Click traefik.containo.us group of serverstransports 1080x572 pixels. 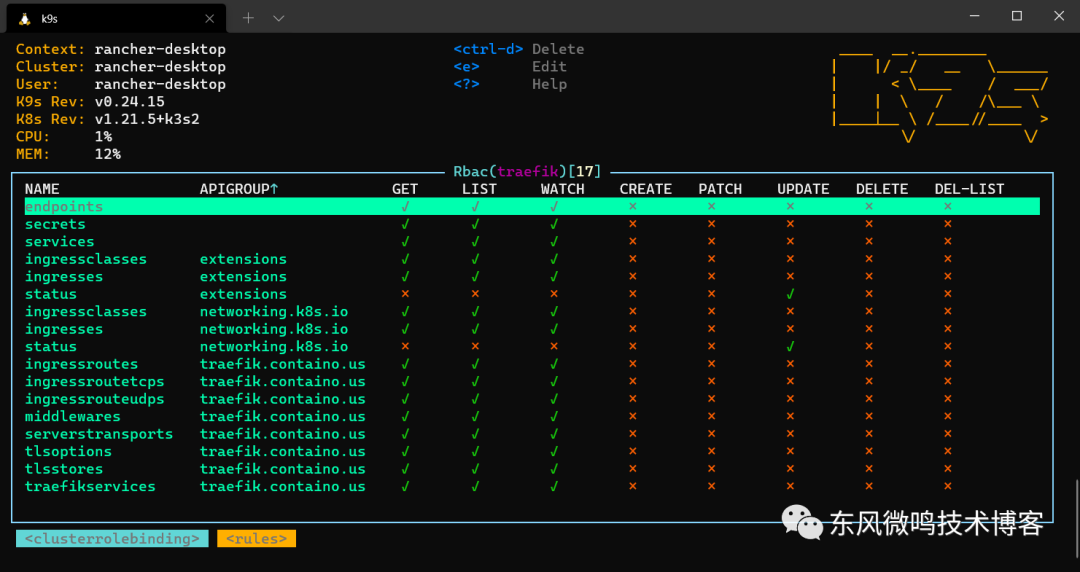(282, 433)
